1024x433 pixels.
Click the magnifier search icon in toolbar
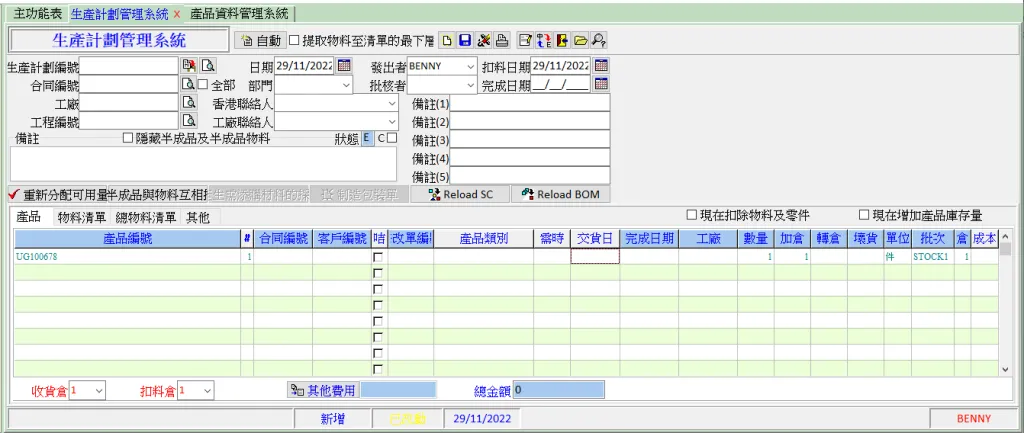pyautogui.click(x=598, y=41)
